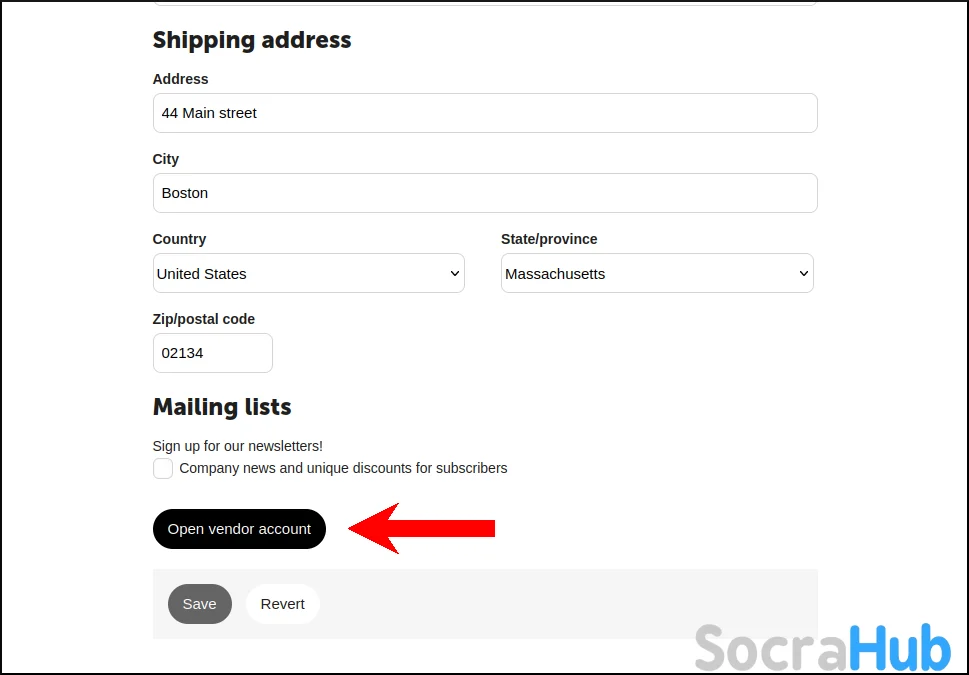Click the Revert button
Screen dimensions: 969x675
282,604
